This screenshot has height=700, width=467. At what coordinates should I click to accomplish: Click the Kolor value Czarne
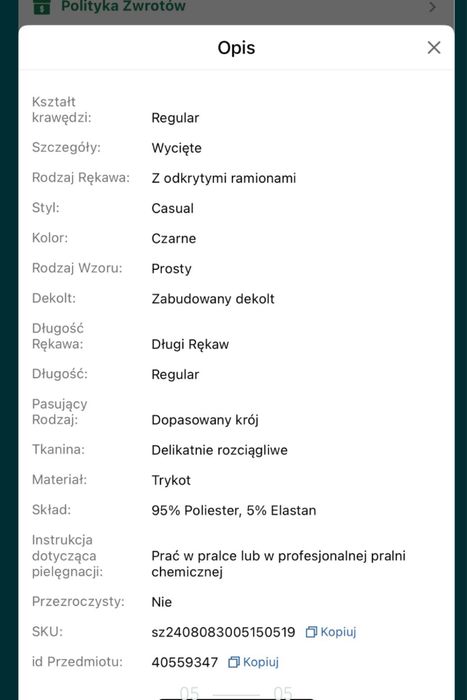[173, 238]
